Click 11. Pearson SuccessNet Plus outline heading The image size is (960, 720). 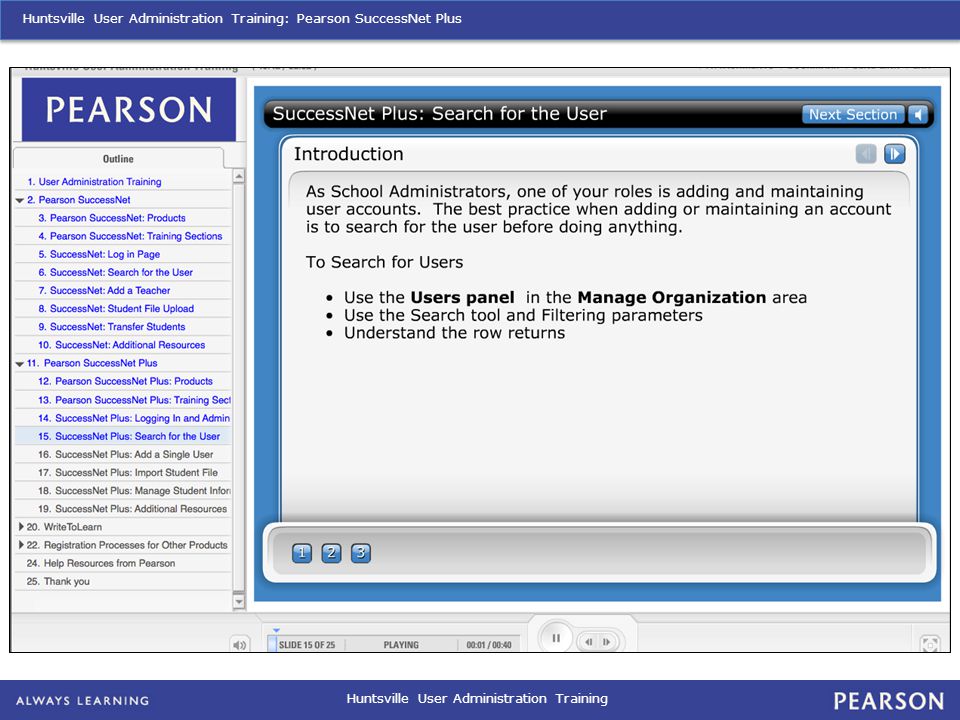pos(92,364)
